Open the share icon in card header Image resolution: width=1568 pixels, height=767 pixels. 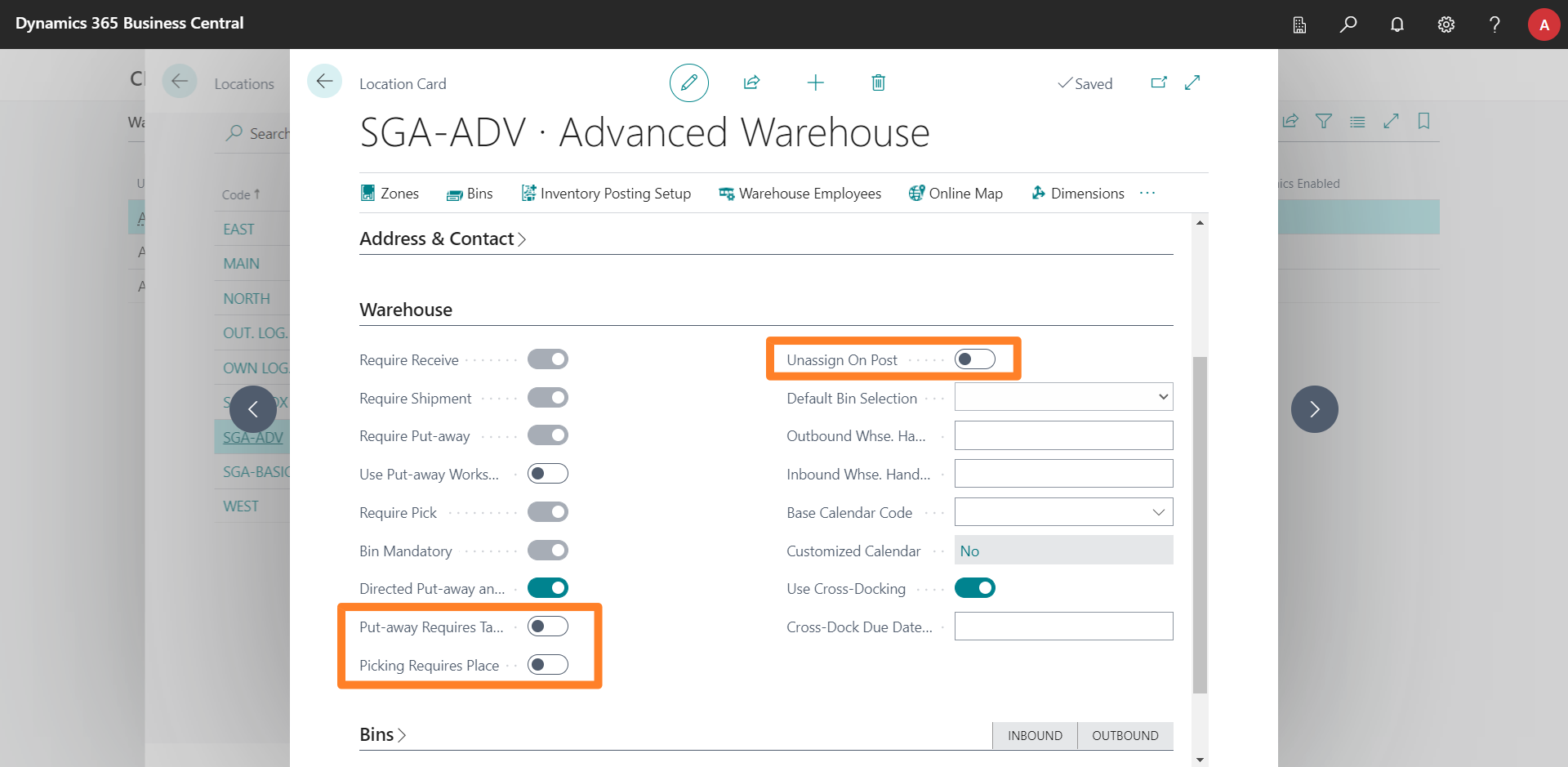(752, 82)
